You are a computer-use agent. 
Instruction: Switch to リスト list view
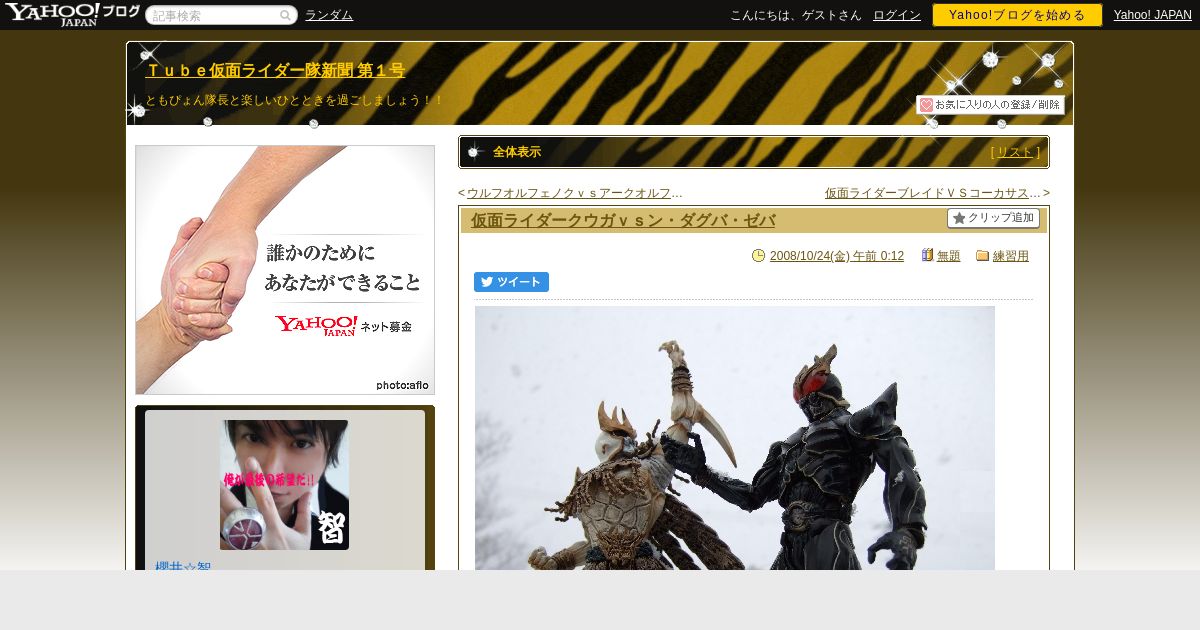[x=1015, y=152]
